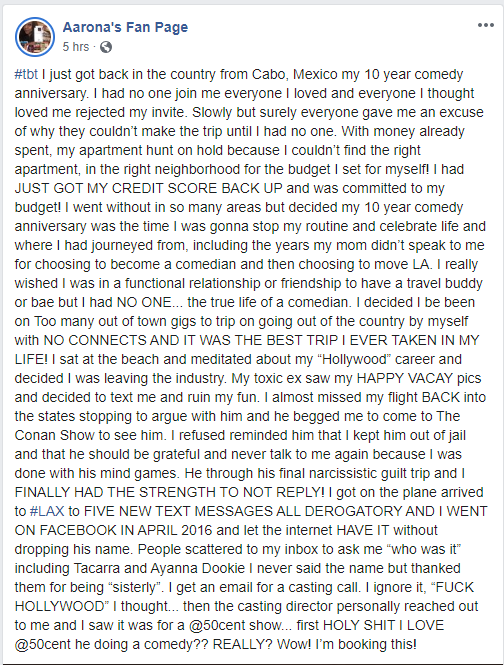The width and height of the screenshot is (504, 665).
Task: Click "FACEBOOK IN APRIL 2016" text
Action: point(110,530)
